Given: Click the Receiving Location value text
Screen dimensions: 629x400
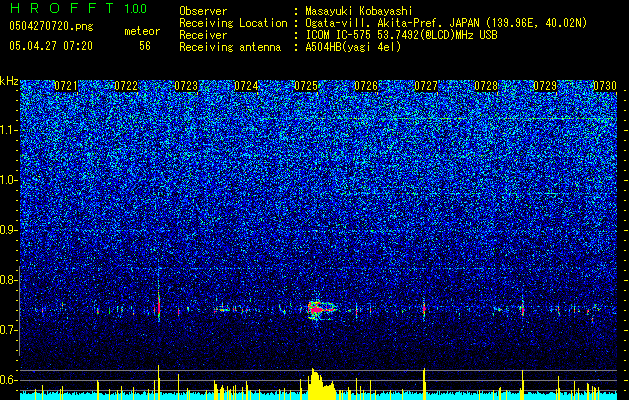Looking at the screenshot, I should coord(446,23).
